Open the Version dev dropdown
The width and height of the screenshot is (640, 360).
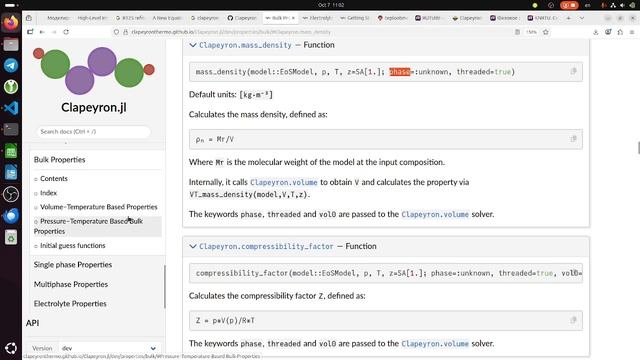(x=109, y=348)
